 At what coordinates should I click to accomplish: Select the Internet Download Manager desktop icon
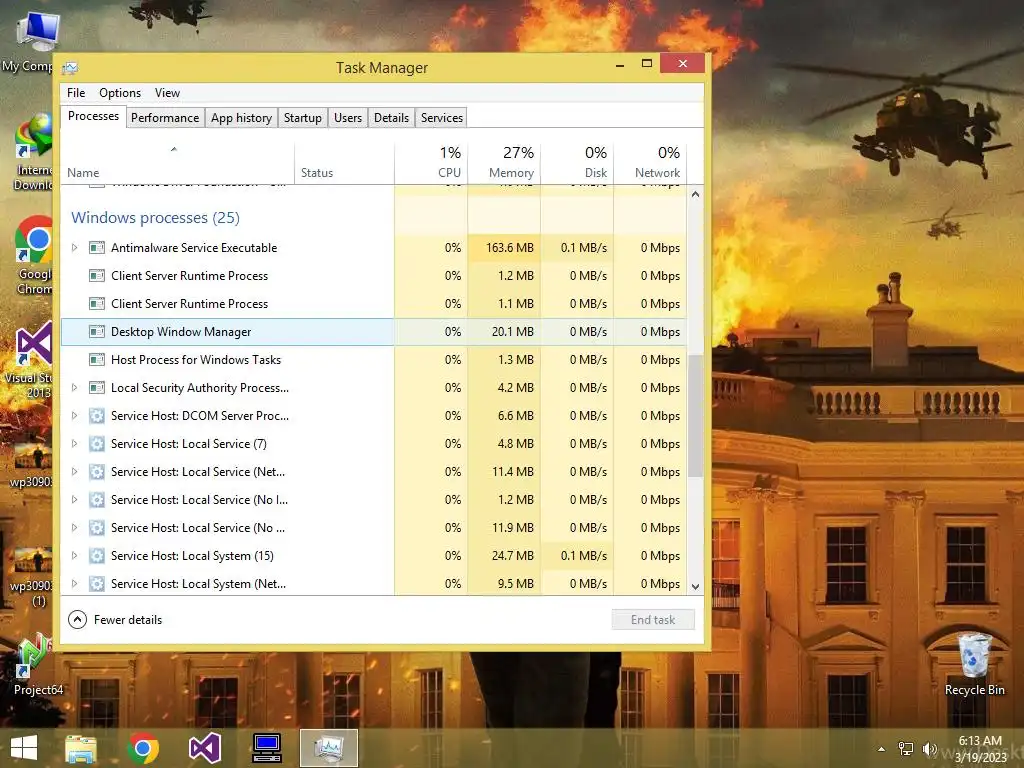(33, 152)
